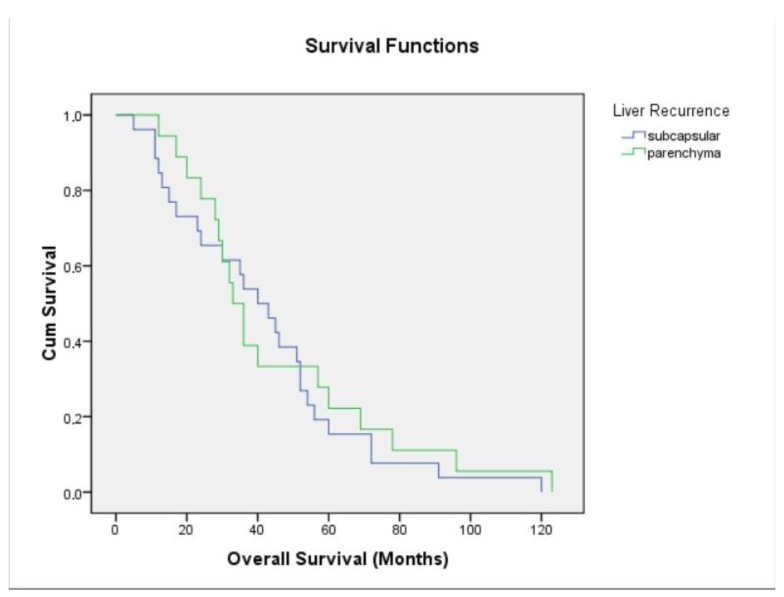Click the Survival Functions chart title

(x=392, y=46)
